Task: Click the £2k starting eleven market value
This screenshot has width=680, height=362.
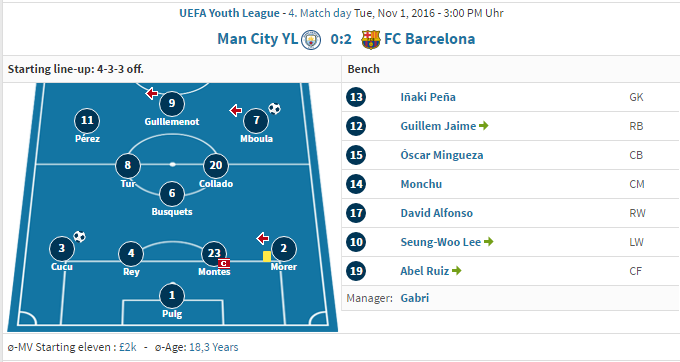Action: [x=128, y=347]
